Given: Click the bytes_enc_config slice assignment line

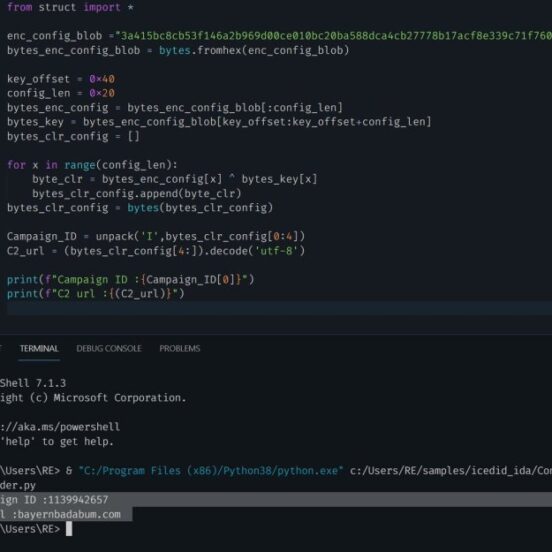Looking at the screenshot, I should tap(175, 108).
